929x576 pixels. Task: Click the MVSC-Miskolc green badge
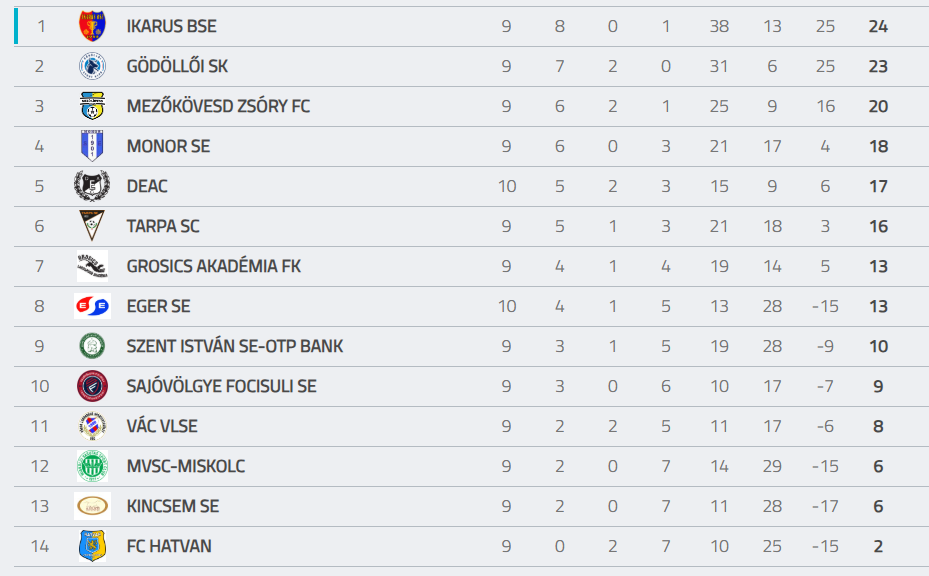tap(92, 466)
